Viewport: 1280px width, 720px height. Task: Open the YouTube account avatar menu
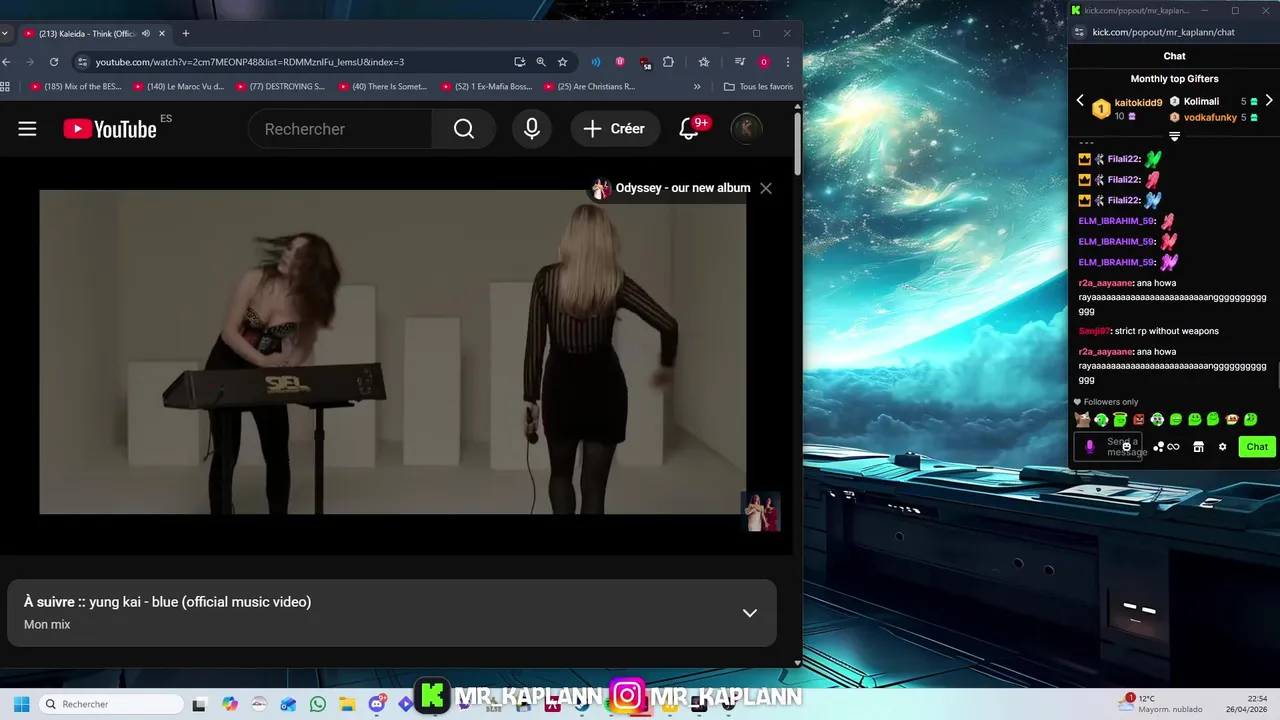coord(747,128)
